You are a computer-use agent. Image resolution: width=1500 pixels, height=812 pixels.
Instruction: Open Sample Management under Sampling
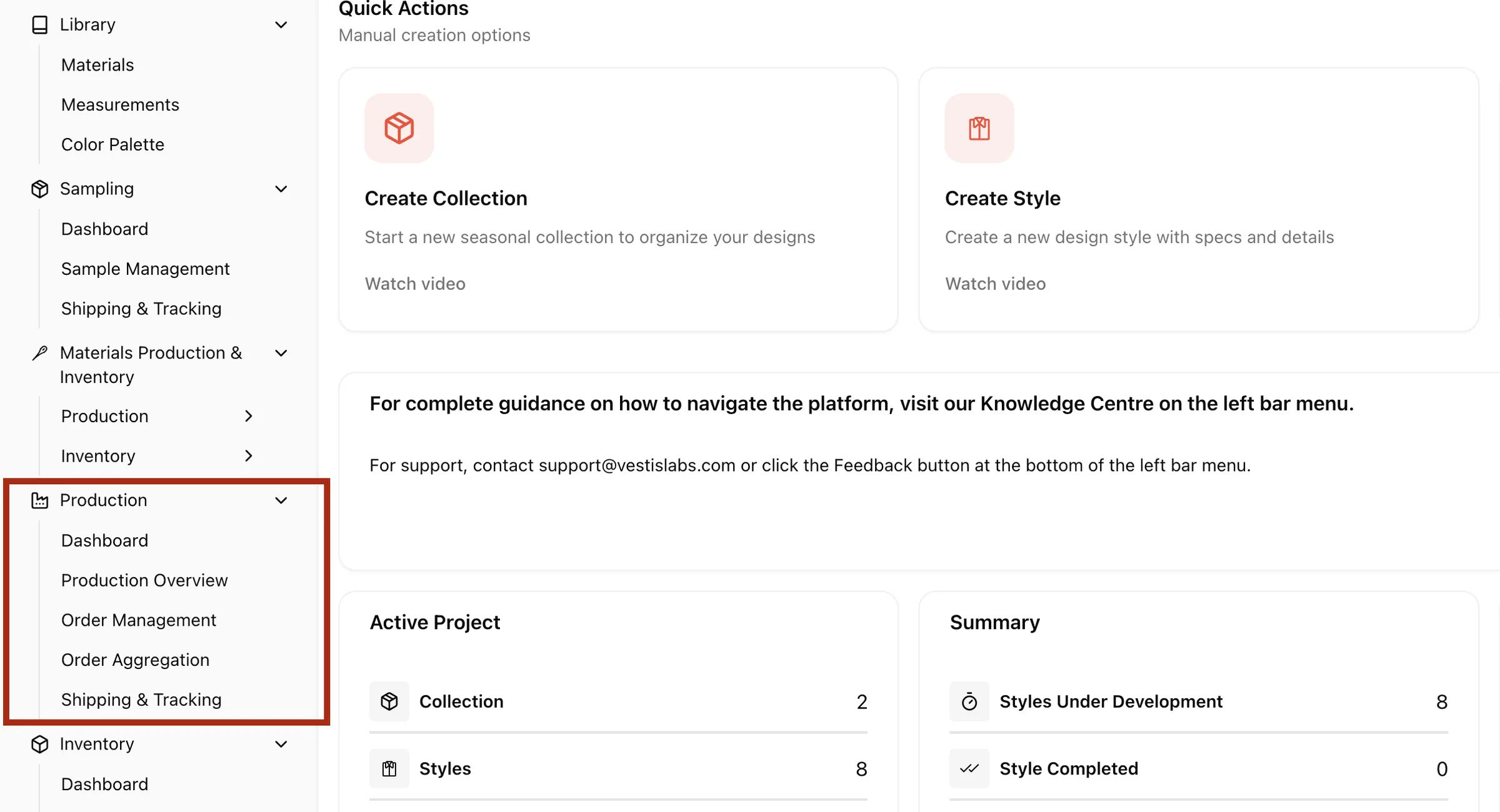click(145, 269)
